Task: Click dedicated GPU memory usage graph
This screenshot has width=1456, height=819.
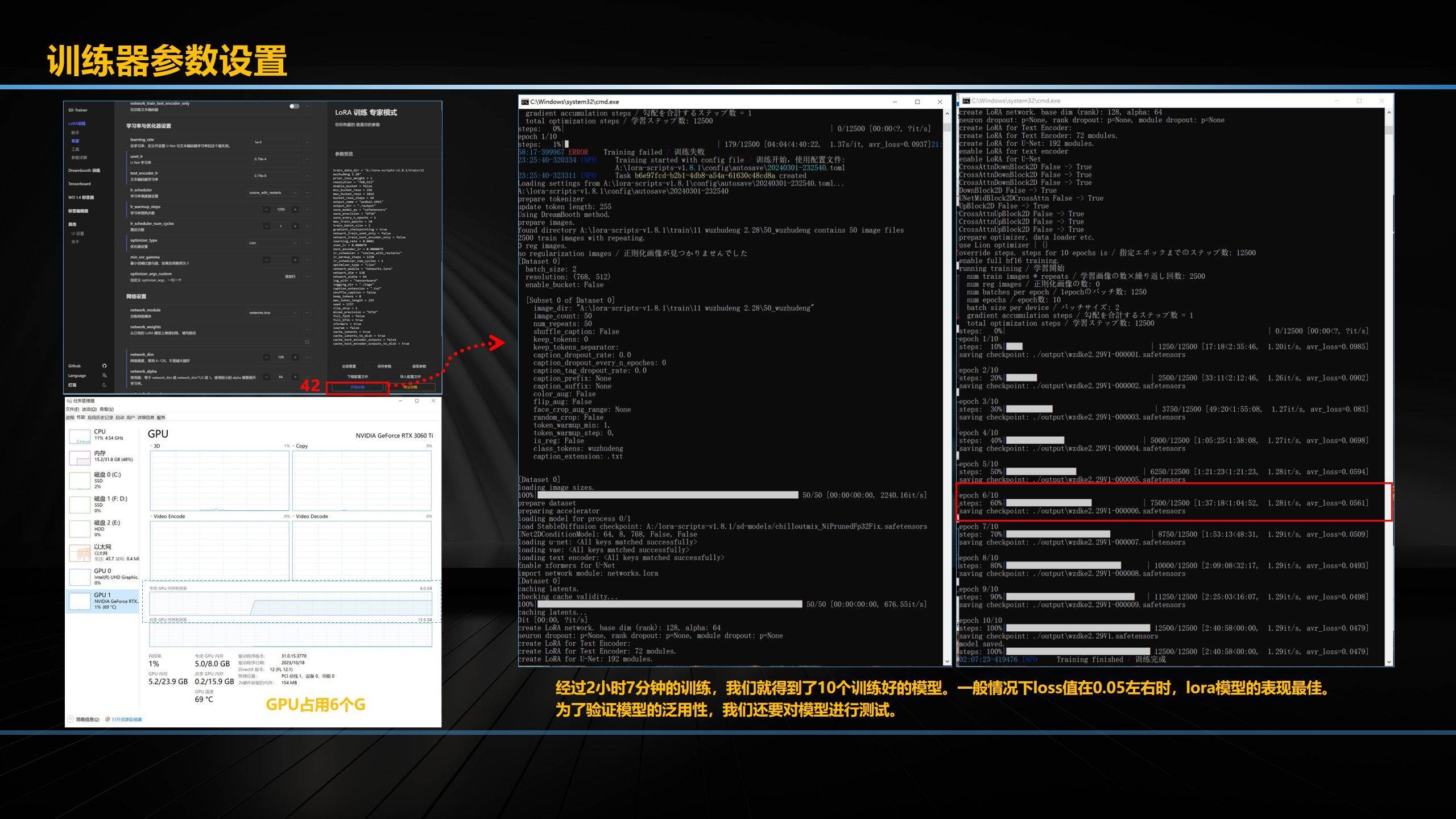Action: click(x=291, y=603)
